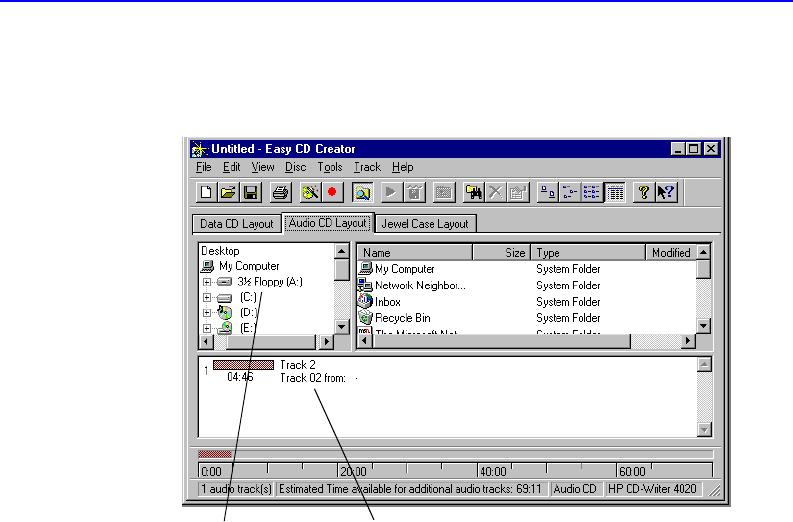Open the File menu
This screenshot has width=793, height=522.
(204, 167)
